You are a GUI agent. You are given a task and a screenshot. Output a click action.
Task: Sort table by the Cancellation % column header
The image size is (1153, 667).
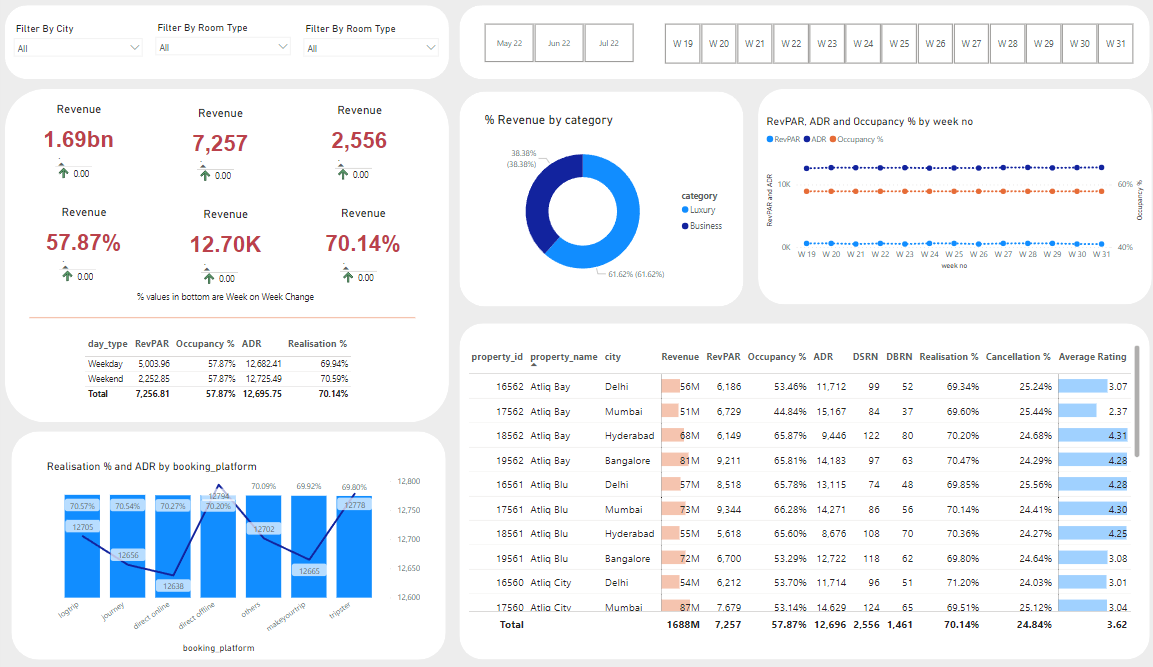click(x=1018, y=357)
